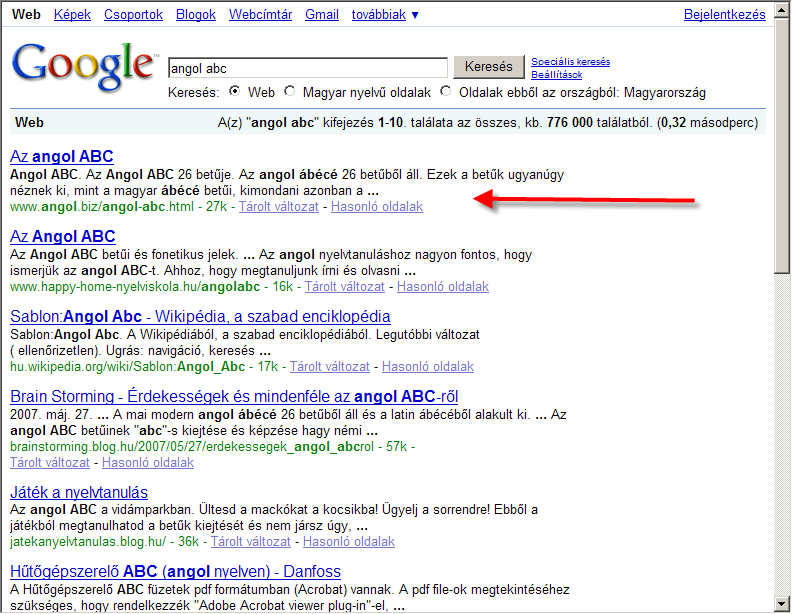Open the Csoportok tab link
The image size is (792, 614).
[x=133, y=15]
